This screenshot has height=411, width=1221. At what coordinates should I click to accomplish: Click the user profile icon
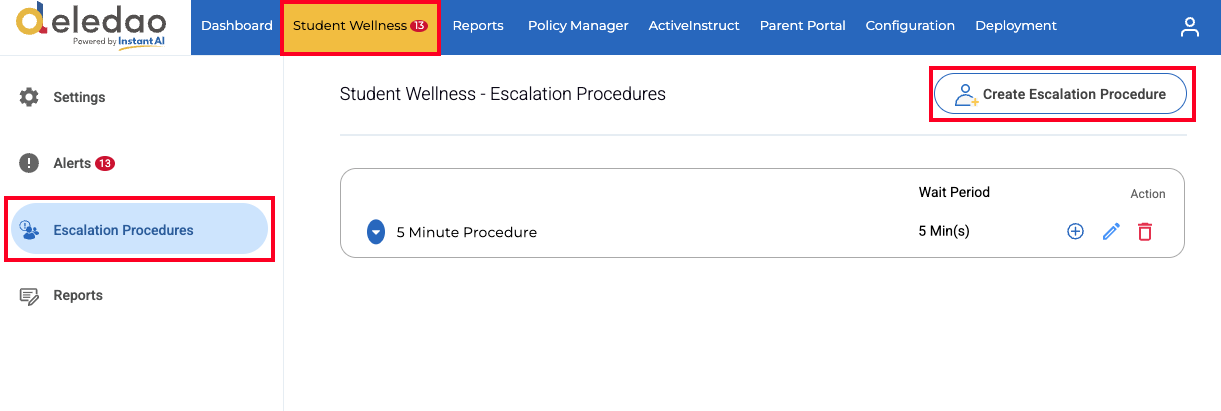[1189, 27]
